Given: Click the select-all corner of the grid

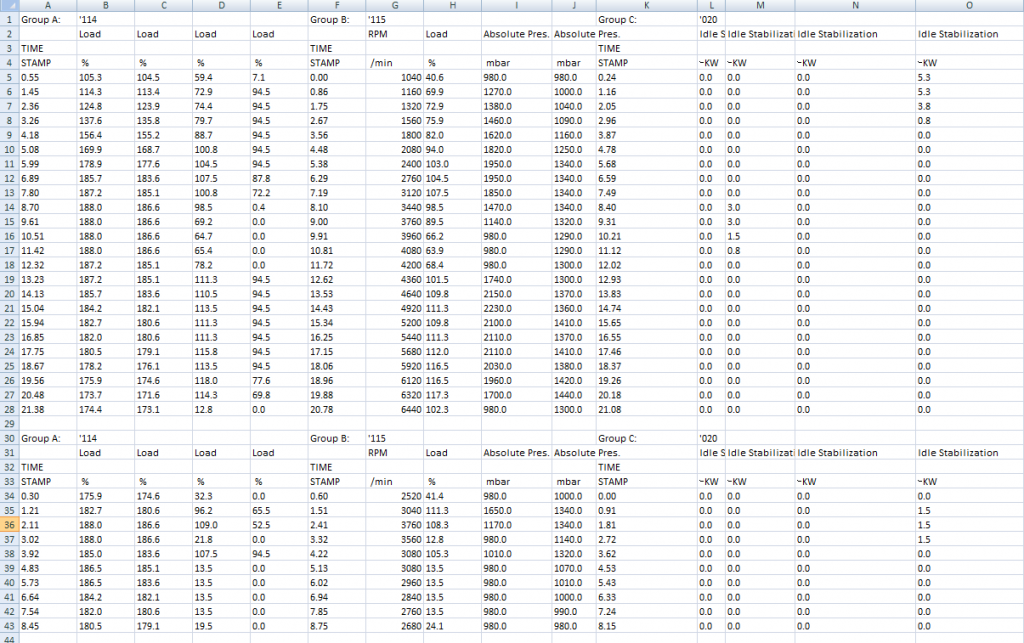Looking at the screenshot, I should click(8, 6).
